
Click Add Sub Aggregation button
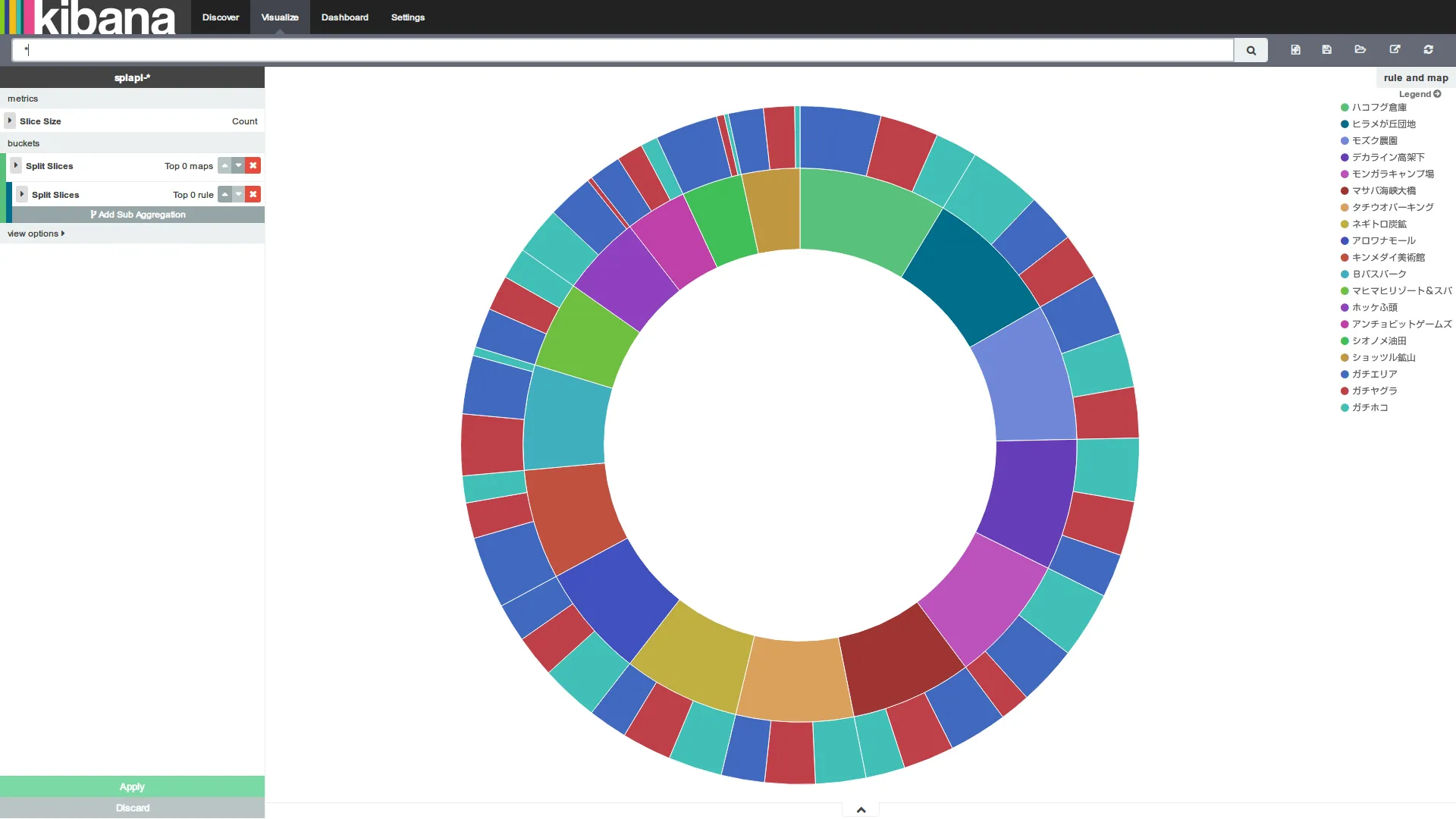pos(138,215)
